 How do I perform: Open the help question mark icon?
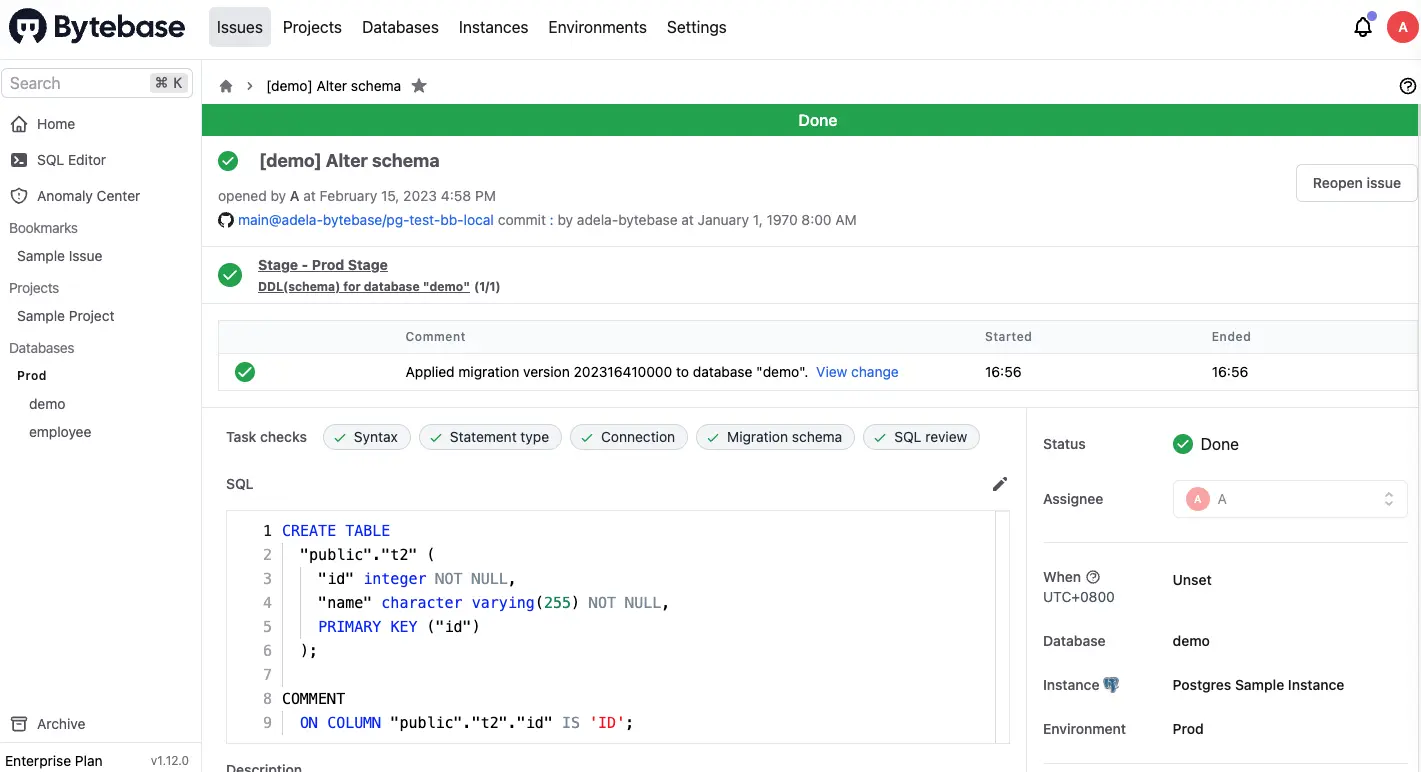1408,86
